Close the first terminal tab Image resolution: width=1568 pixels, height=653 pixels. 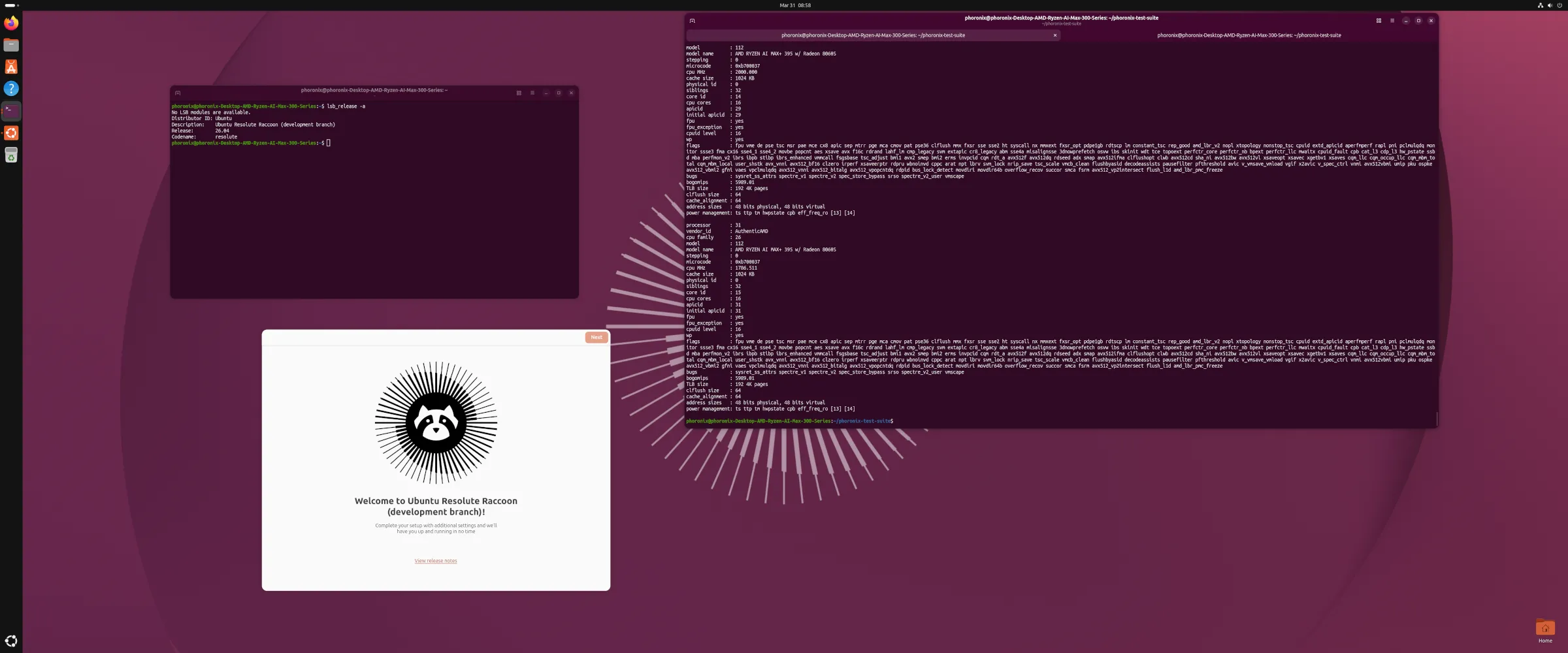pyautogui.click(x=1054, y=35)
